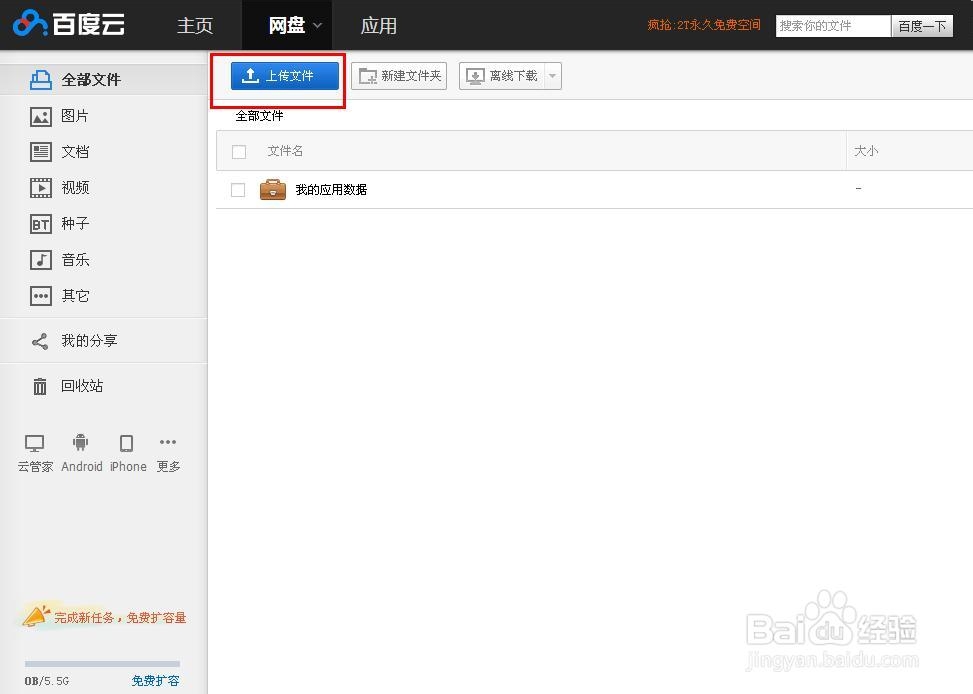Click the 上传文件 upload button
Screen dimensions: 973x694
pyautogui.click(x=283, y=75)
